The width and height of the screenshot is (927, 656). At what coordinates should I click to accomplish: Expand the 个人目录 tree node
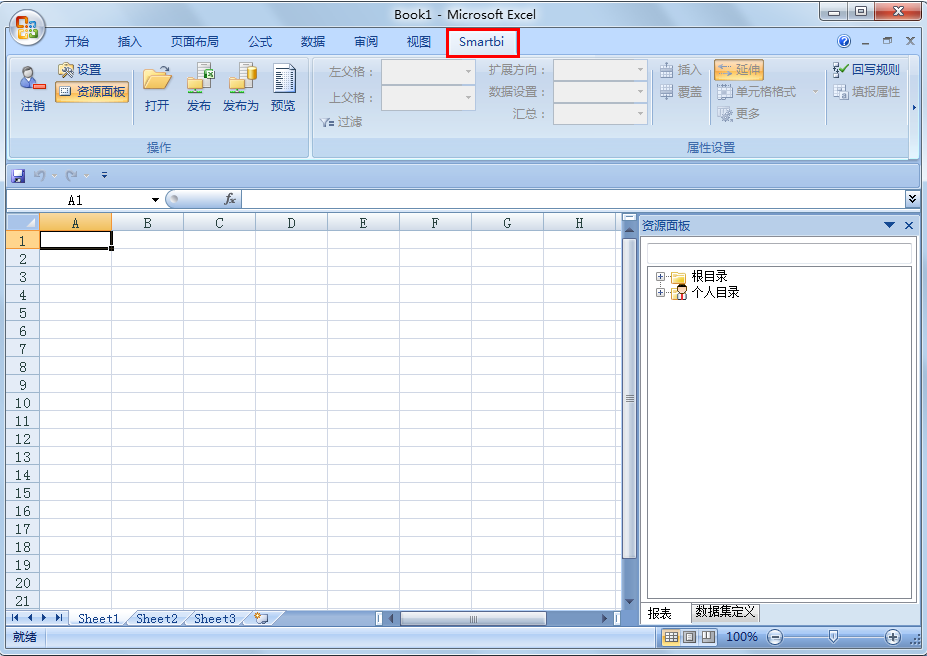(660, 292)
